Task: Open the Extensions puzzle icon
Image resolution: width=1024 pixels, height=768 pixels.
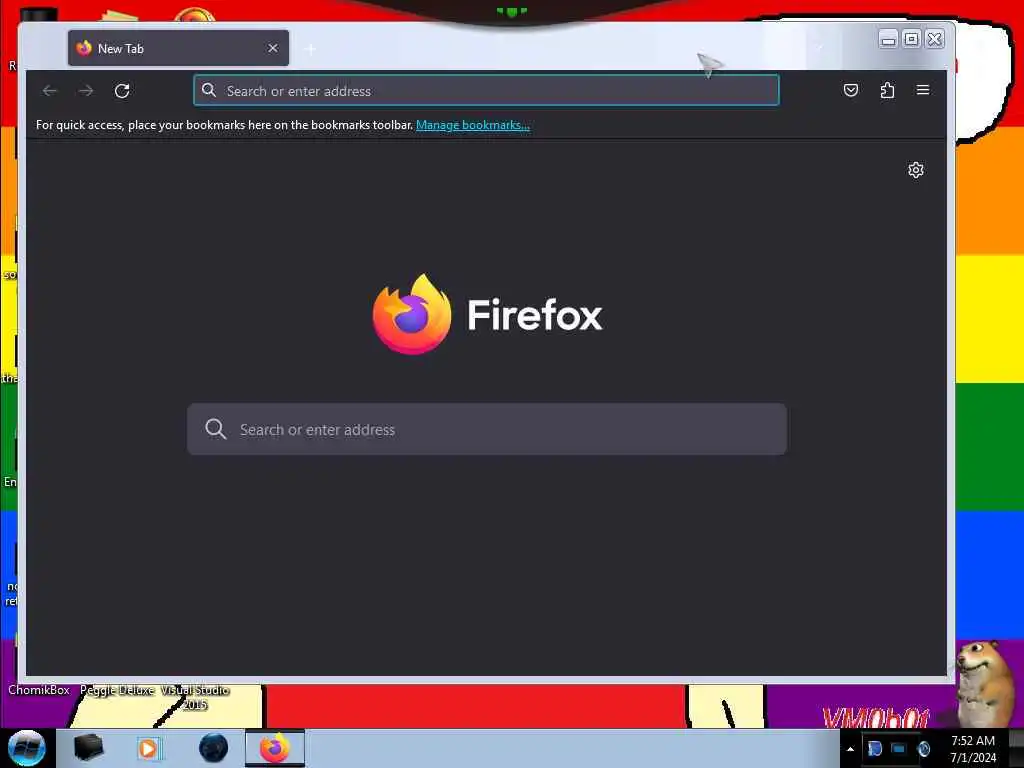Action: coord(887,90)
